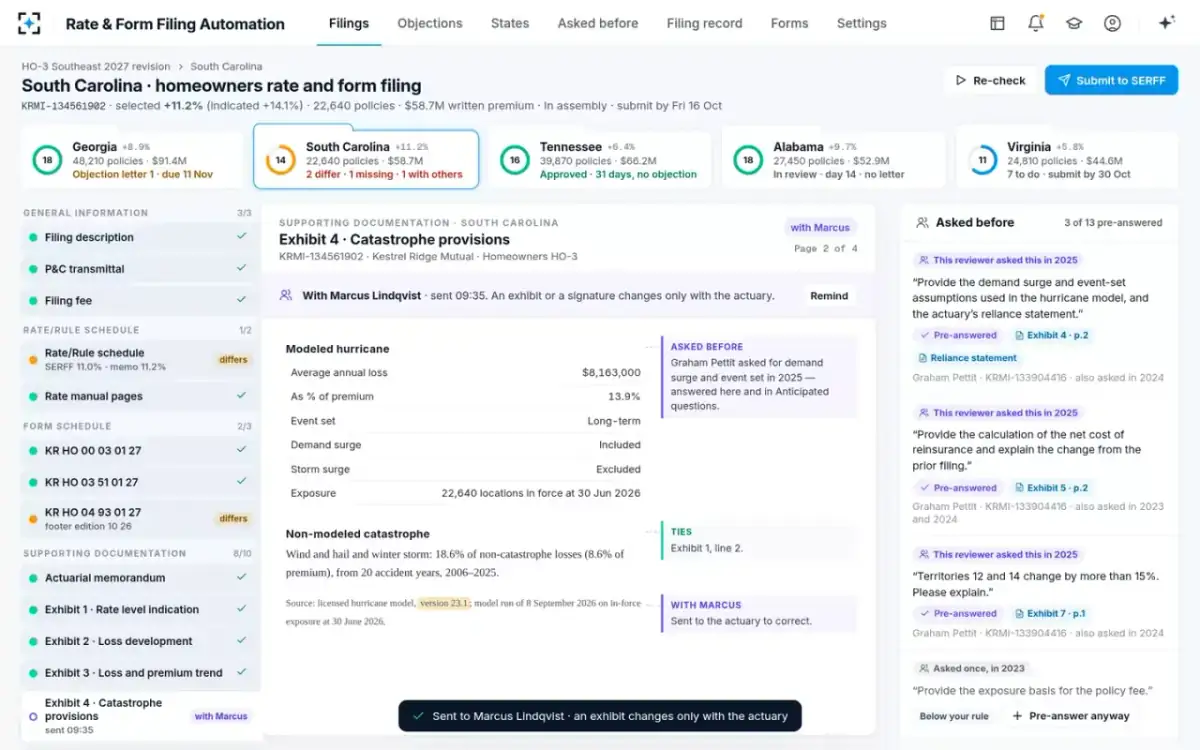
Task: Click the Alabama progress ring 18
Action: 747,160
